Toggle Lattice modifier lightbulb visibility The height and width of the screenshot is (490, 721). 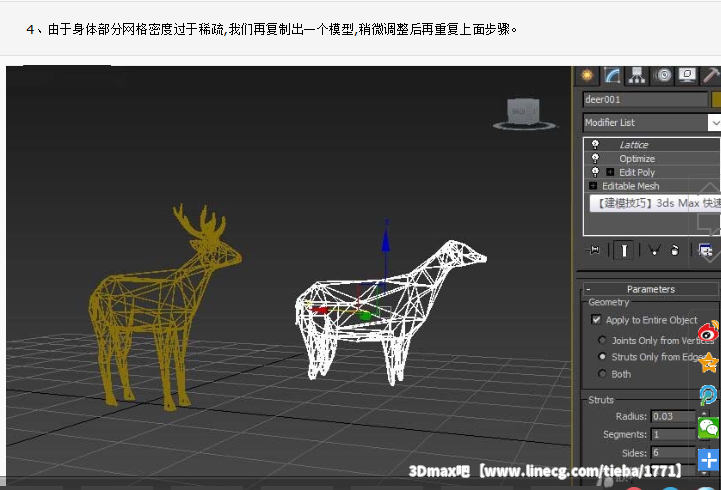pyautogui.click(x=595, y=144)
